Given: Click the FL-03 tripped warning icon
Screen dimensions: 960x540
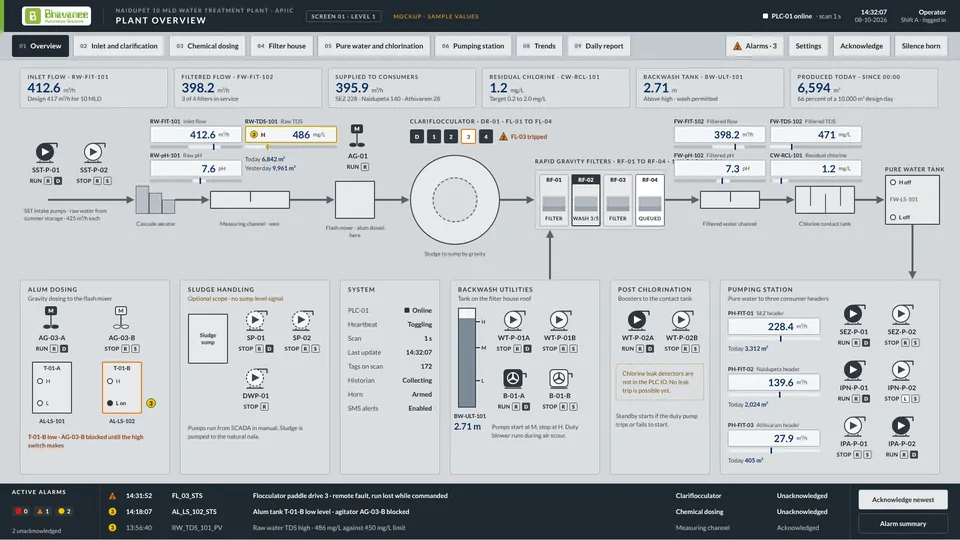Looking at the screenshot, I should [503, 137].
